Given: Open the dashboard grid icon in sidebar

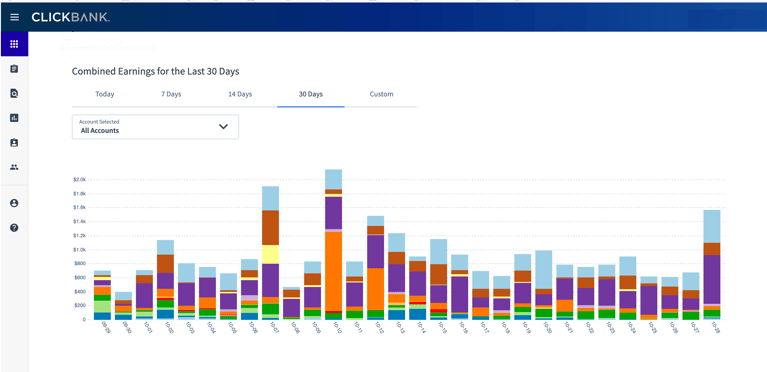Looking at the screenshot, I should (14, 45).
